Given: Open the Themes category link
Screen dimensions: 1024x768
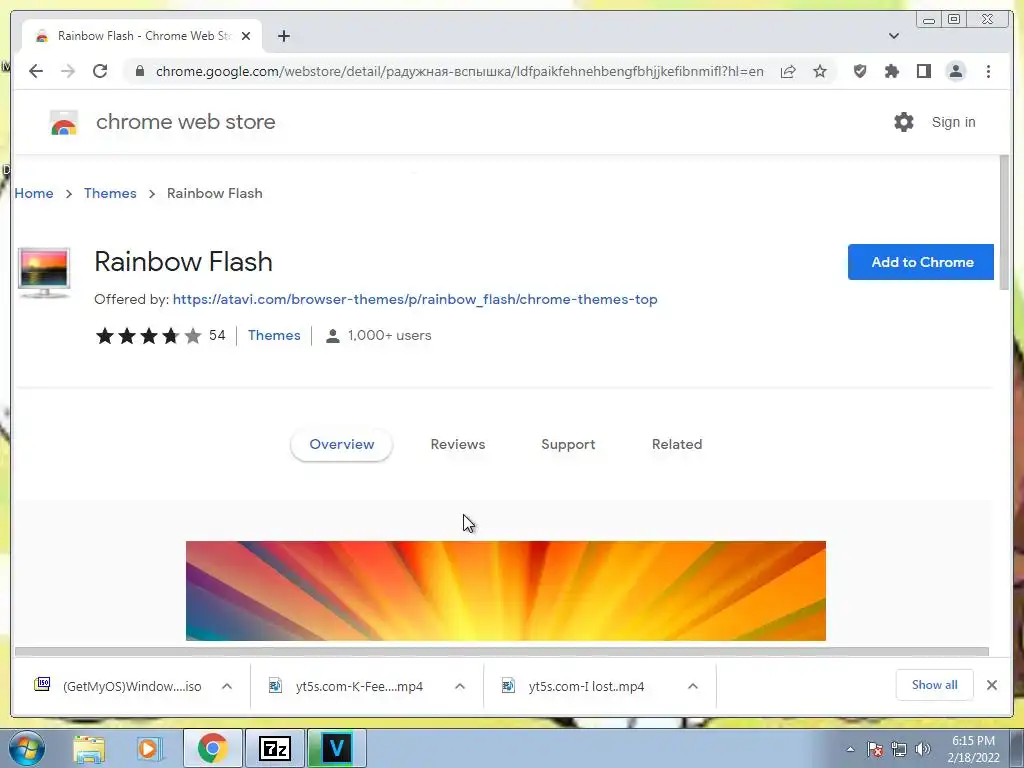Looking at the screenshot, I should [x=274, y=336].
